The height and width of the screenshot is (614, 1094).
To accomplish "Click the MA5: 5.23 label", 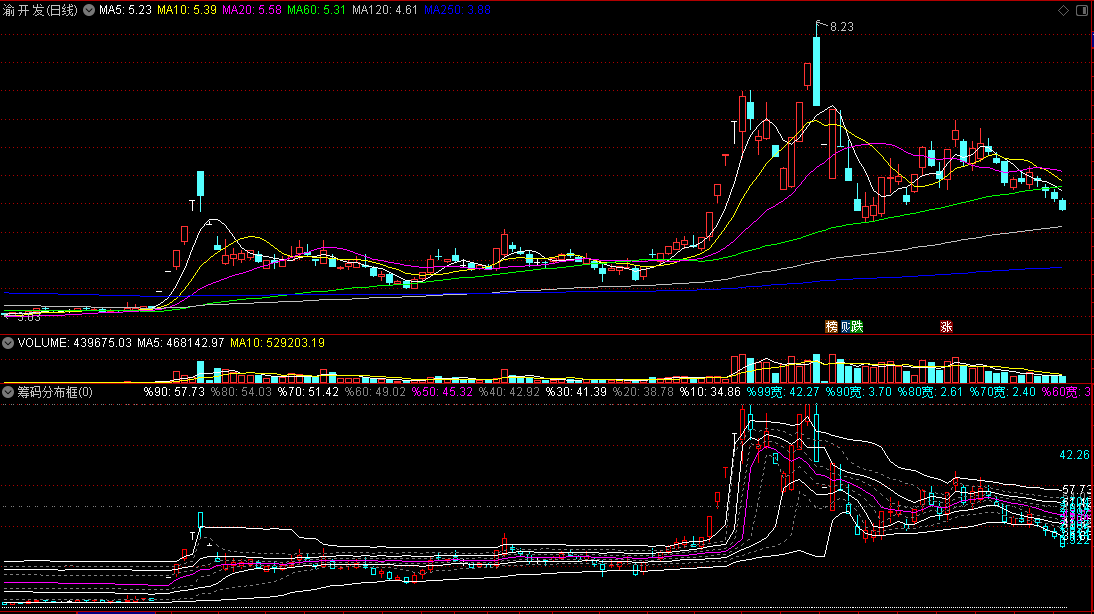I will (x=126, y=10).
